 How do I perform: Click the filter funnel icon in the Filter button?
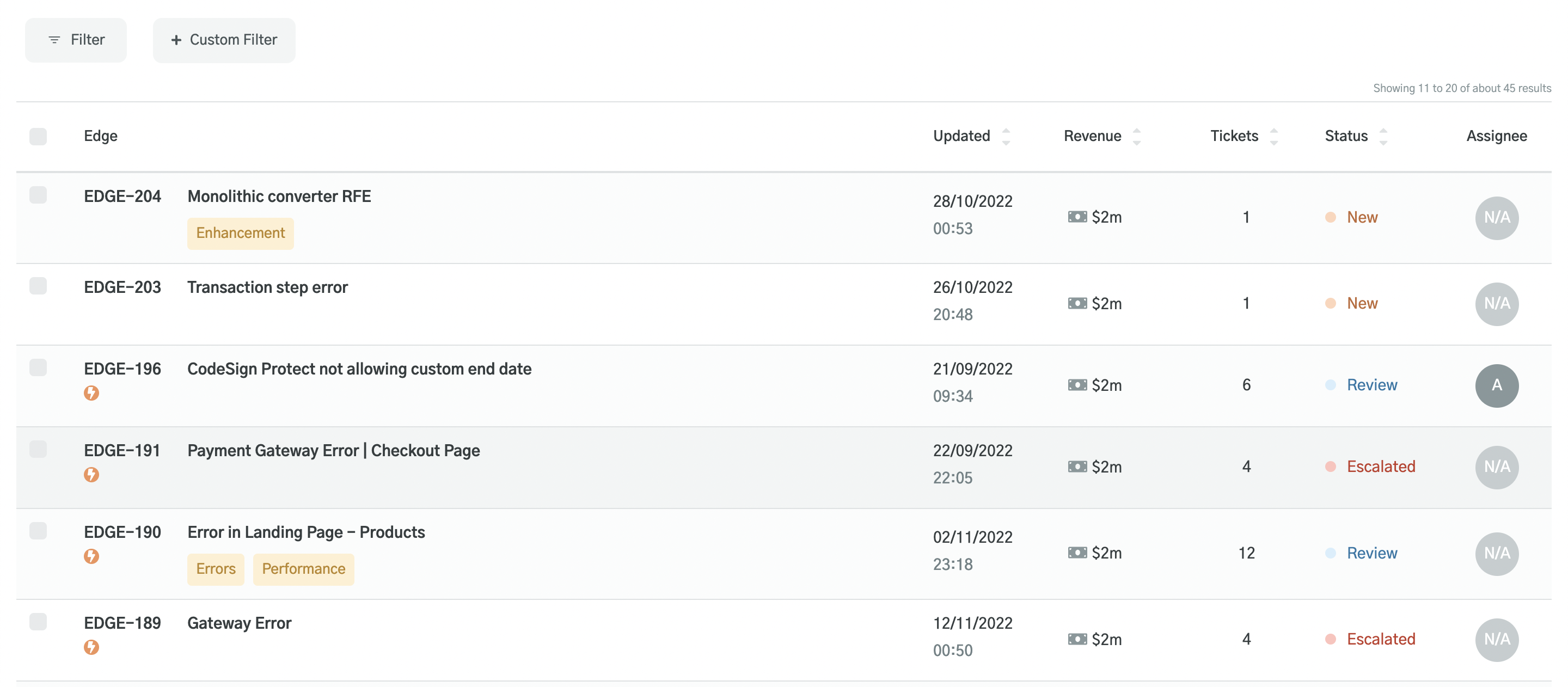tap(54, 40)
